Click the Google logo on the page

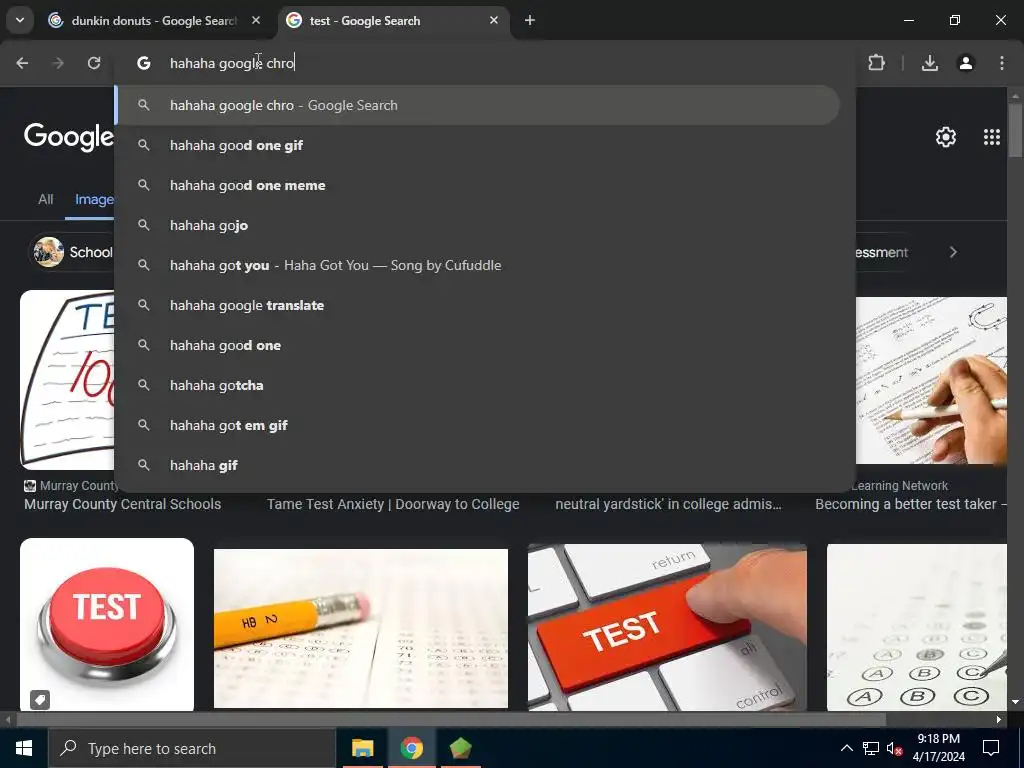click(x=69, y=137)
